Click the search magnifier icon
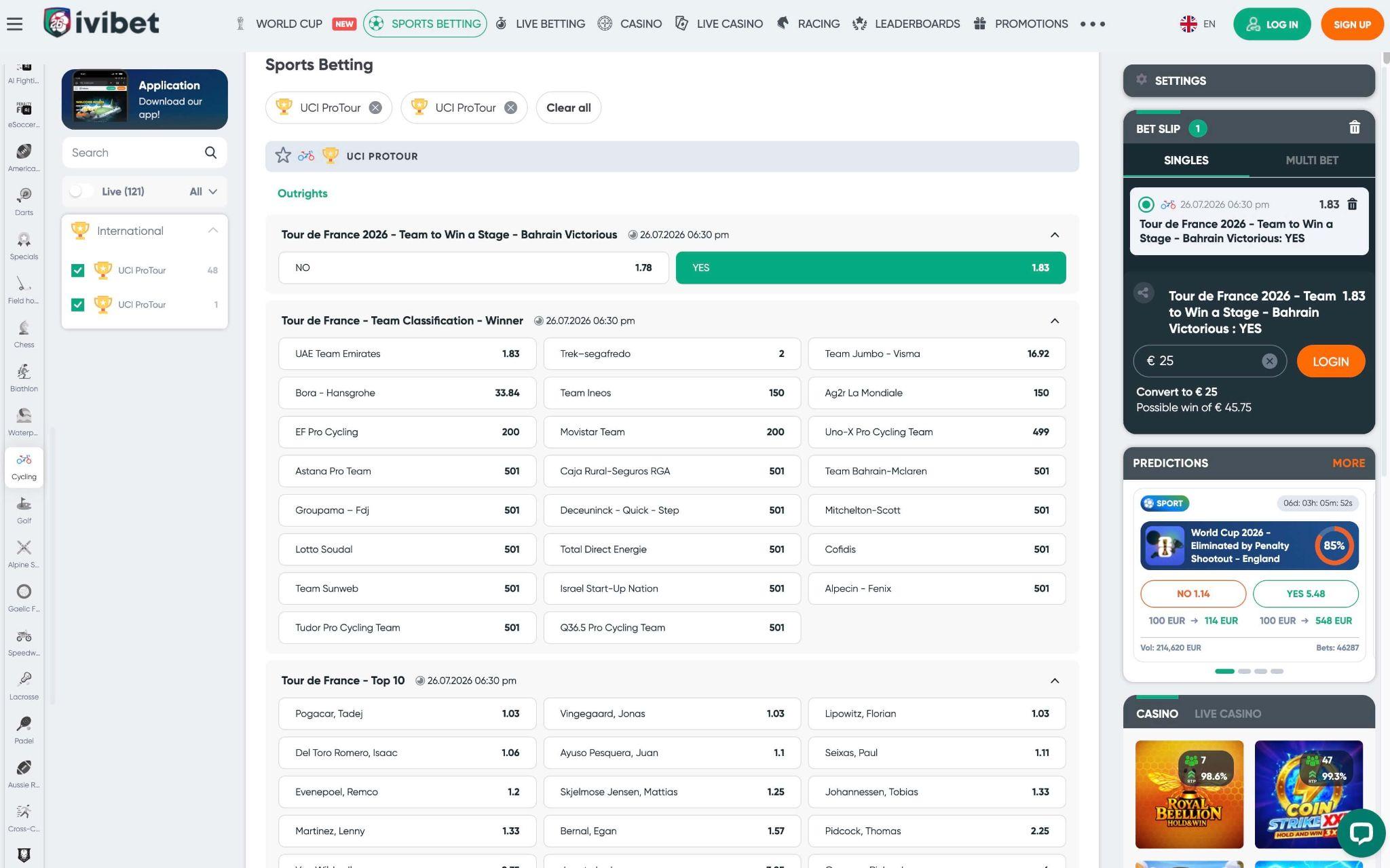The width and height of the screenshot is (1390, 868). (x=210, y=153)
